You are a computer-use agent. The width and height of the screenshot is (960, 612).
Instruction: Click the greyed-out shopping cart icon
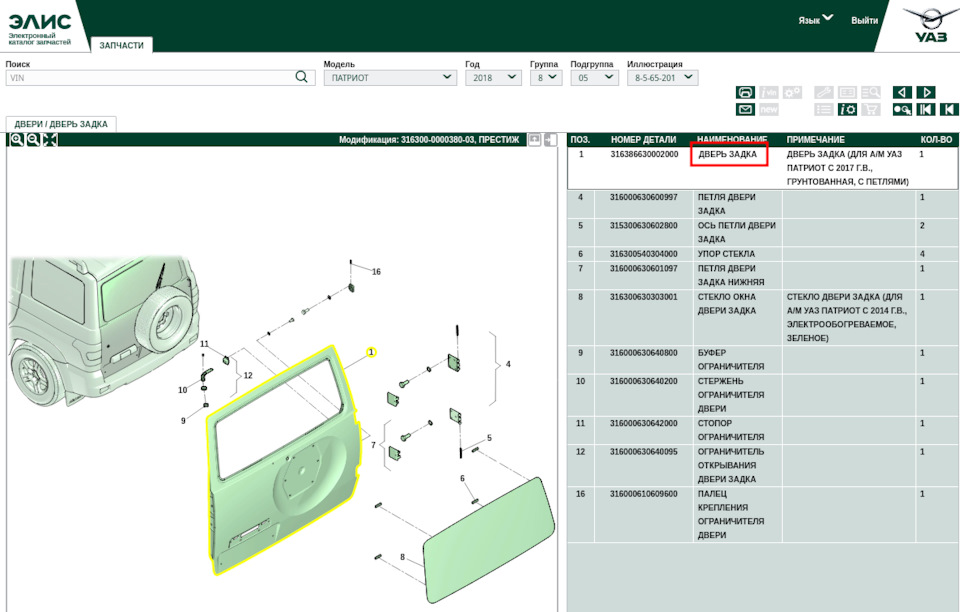(871, 110)
